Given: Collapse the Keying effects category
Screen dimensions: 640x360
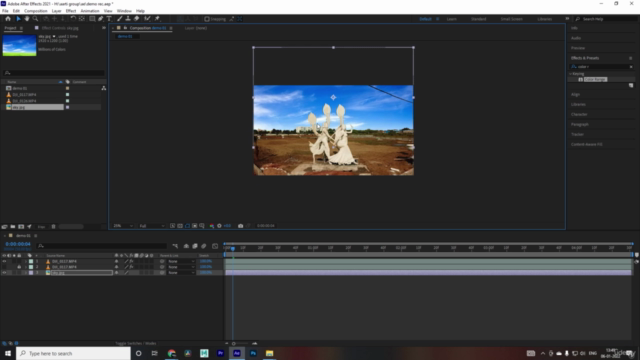Looking at the screenshot, I should (x=571, y=74).
